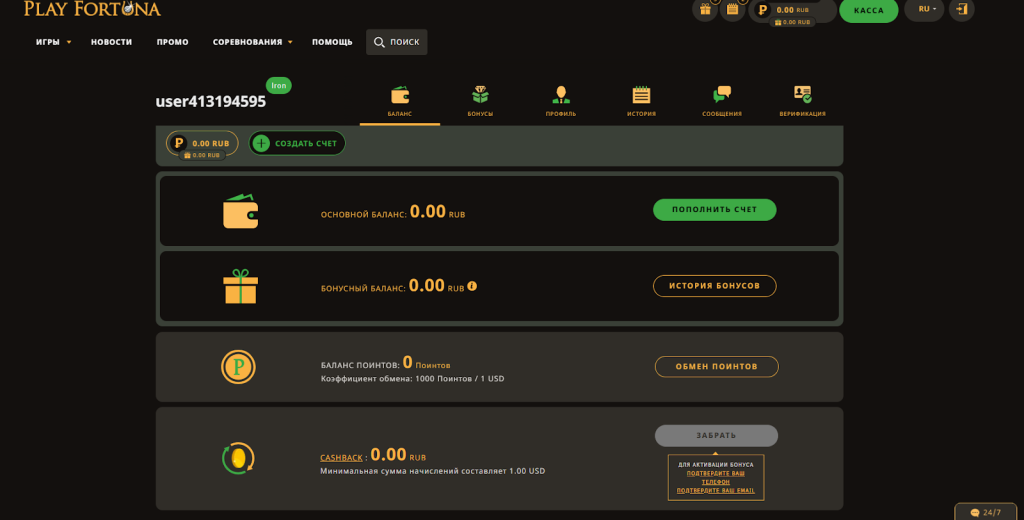Viewport: 1024px width, 520px height.
Task: Select the 0.00 RUB account pill
Action: [x=202, y=144]
